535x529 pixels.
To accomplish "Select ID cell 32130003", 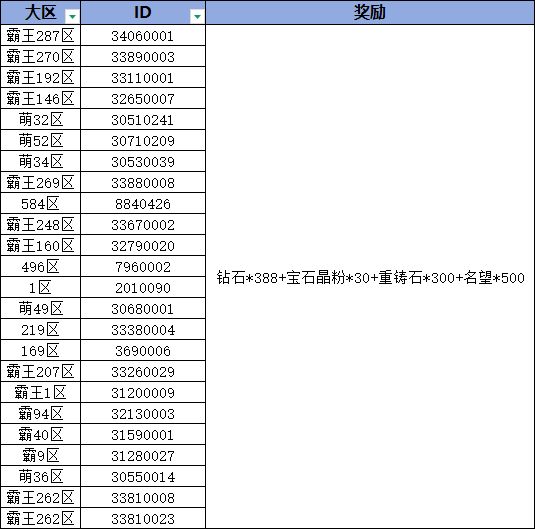I will point(143,413).
